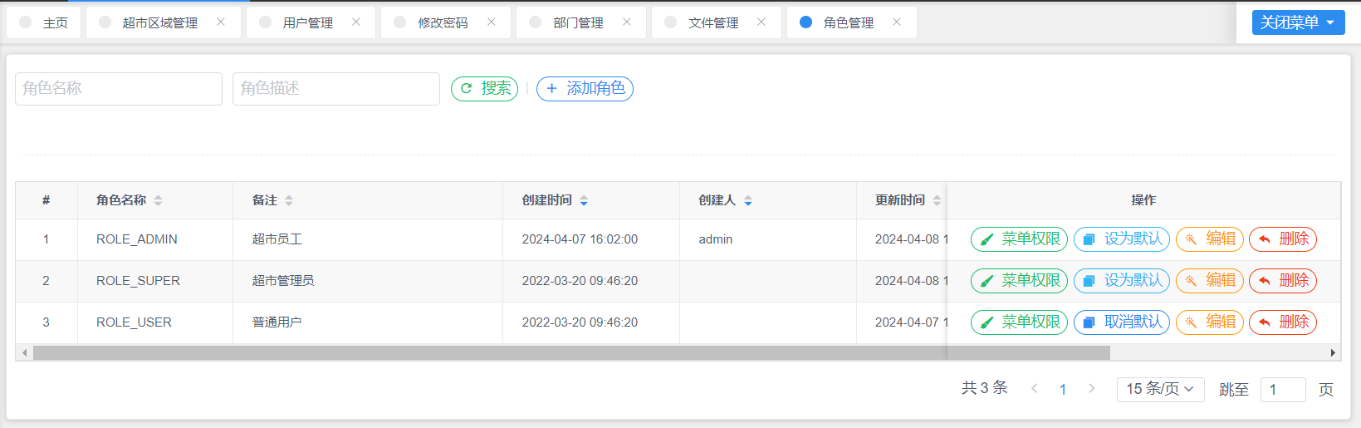Open the 15条/页 page size selector

1160,389
